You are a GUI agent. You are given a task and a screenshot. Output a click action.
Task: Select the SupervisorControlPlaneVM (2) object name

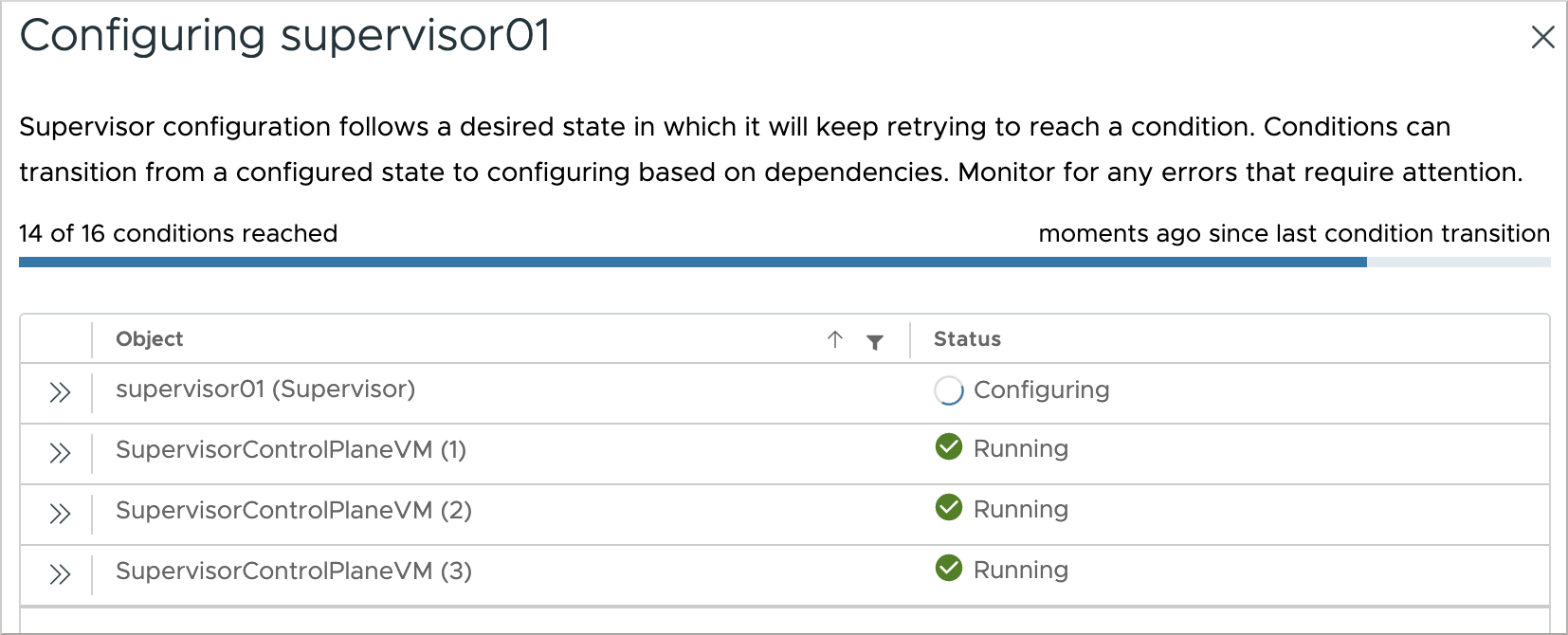click(294, 511)
